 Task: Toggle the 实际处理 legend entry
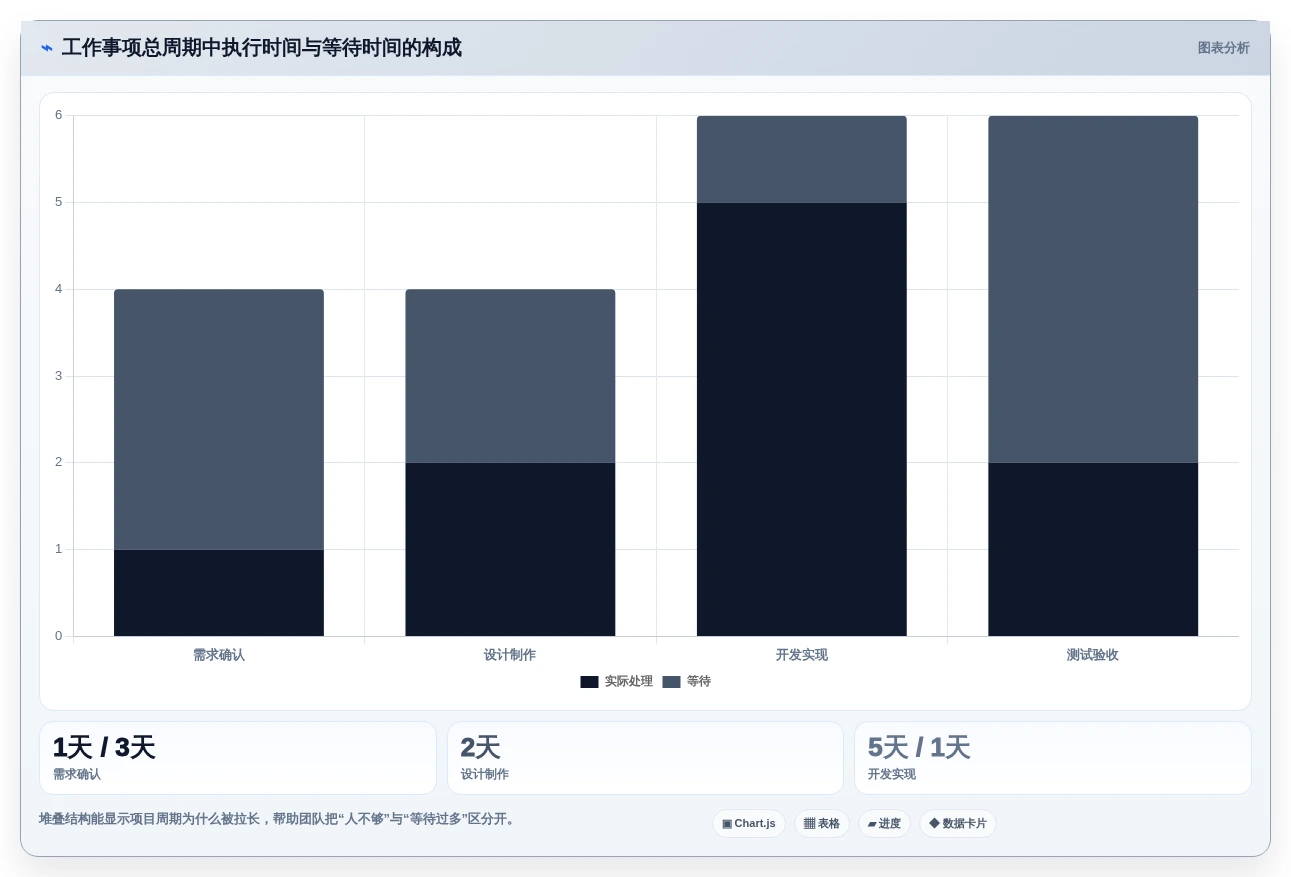(616, 682)
